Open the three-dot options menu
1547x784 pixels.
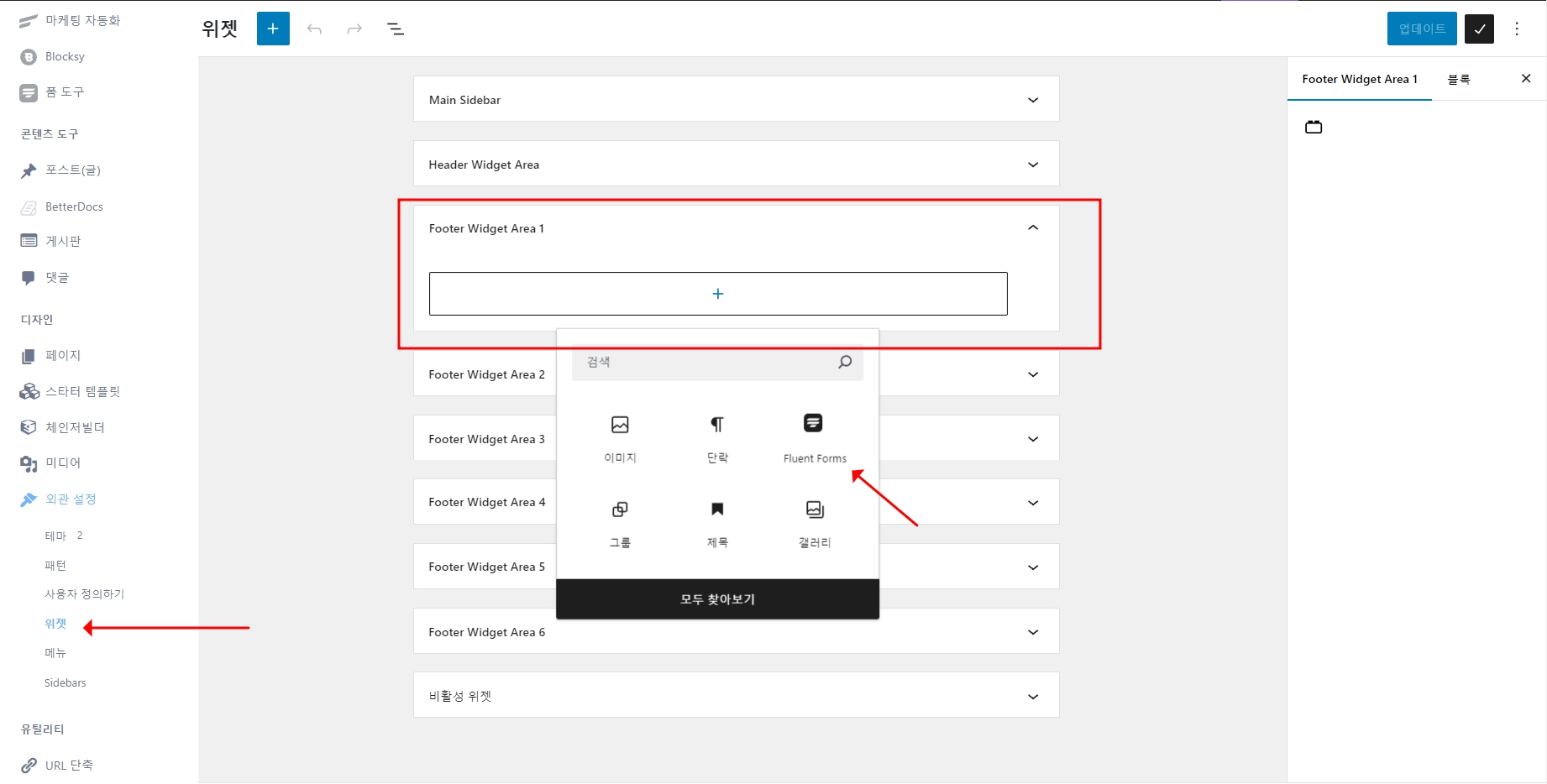coord(1517,29)
